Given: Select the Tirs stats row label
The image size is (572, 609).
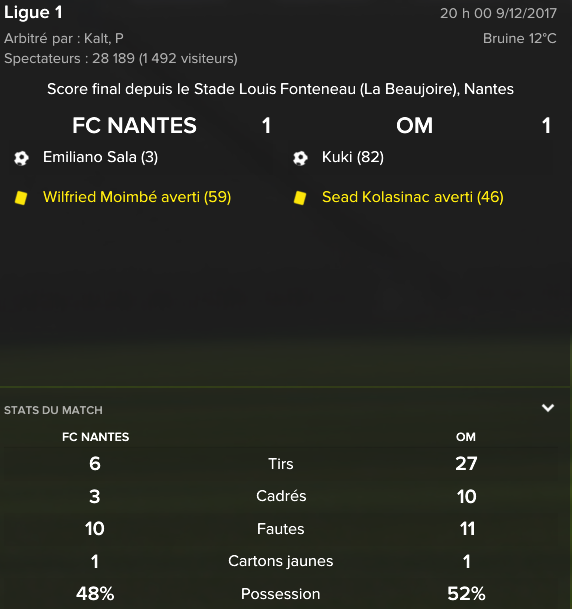Looking at the screenshot, I should coord(281,464).
